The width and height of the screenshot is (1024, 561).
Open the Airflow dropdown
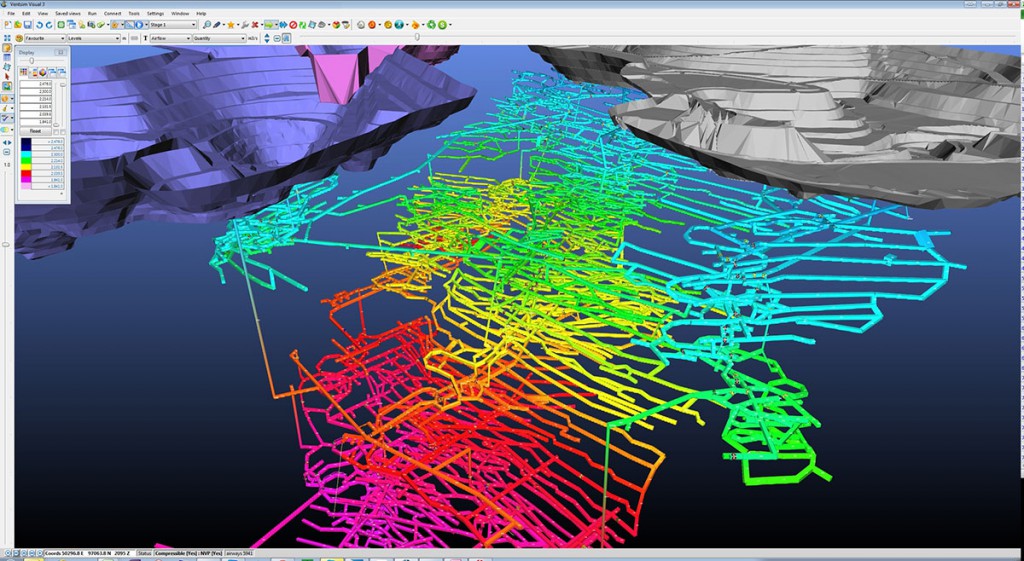point(170,39)
